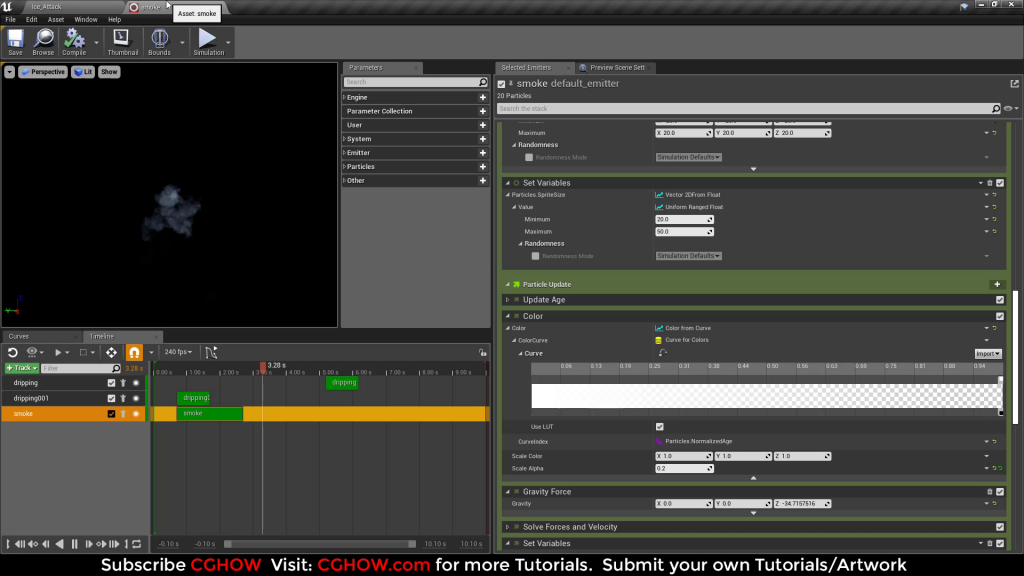The width and height of the screenshot is (1024, 576).
Task: Expand the Update Age module
Action: [507, 300]
